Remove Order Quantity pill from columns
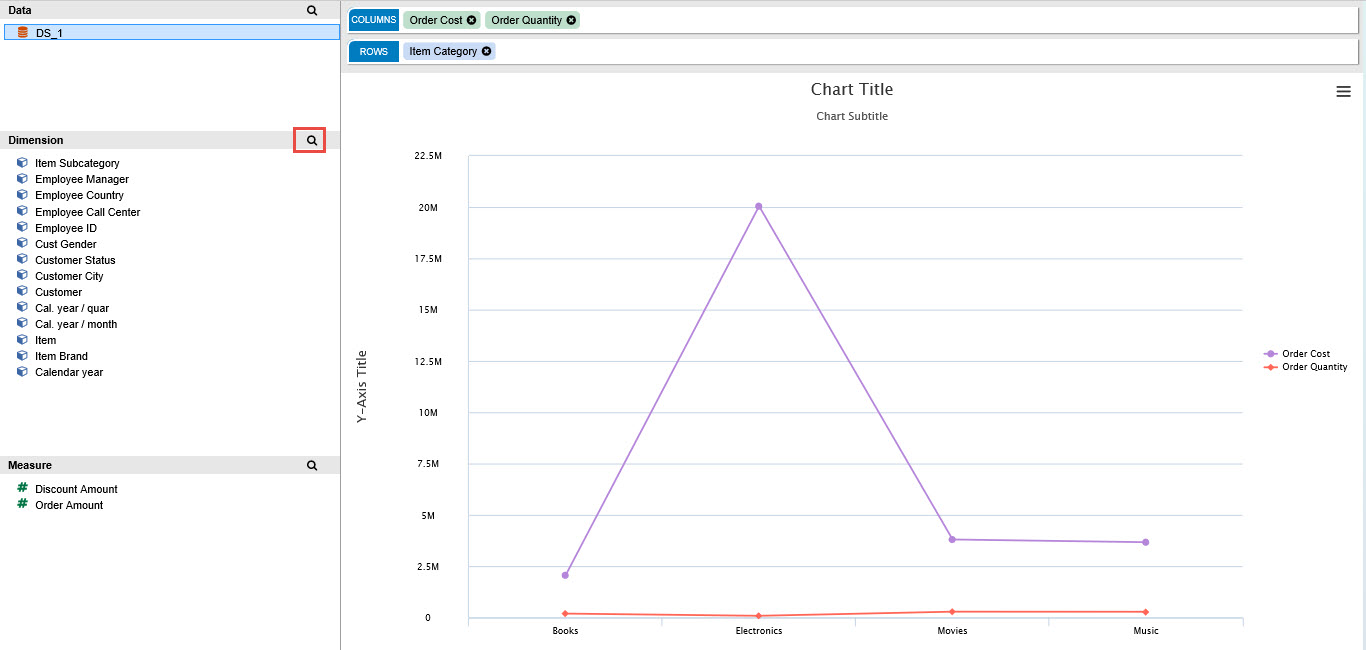 pos(571,20)
